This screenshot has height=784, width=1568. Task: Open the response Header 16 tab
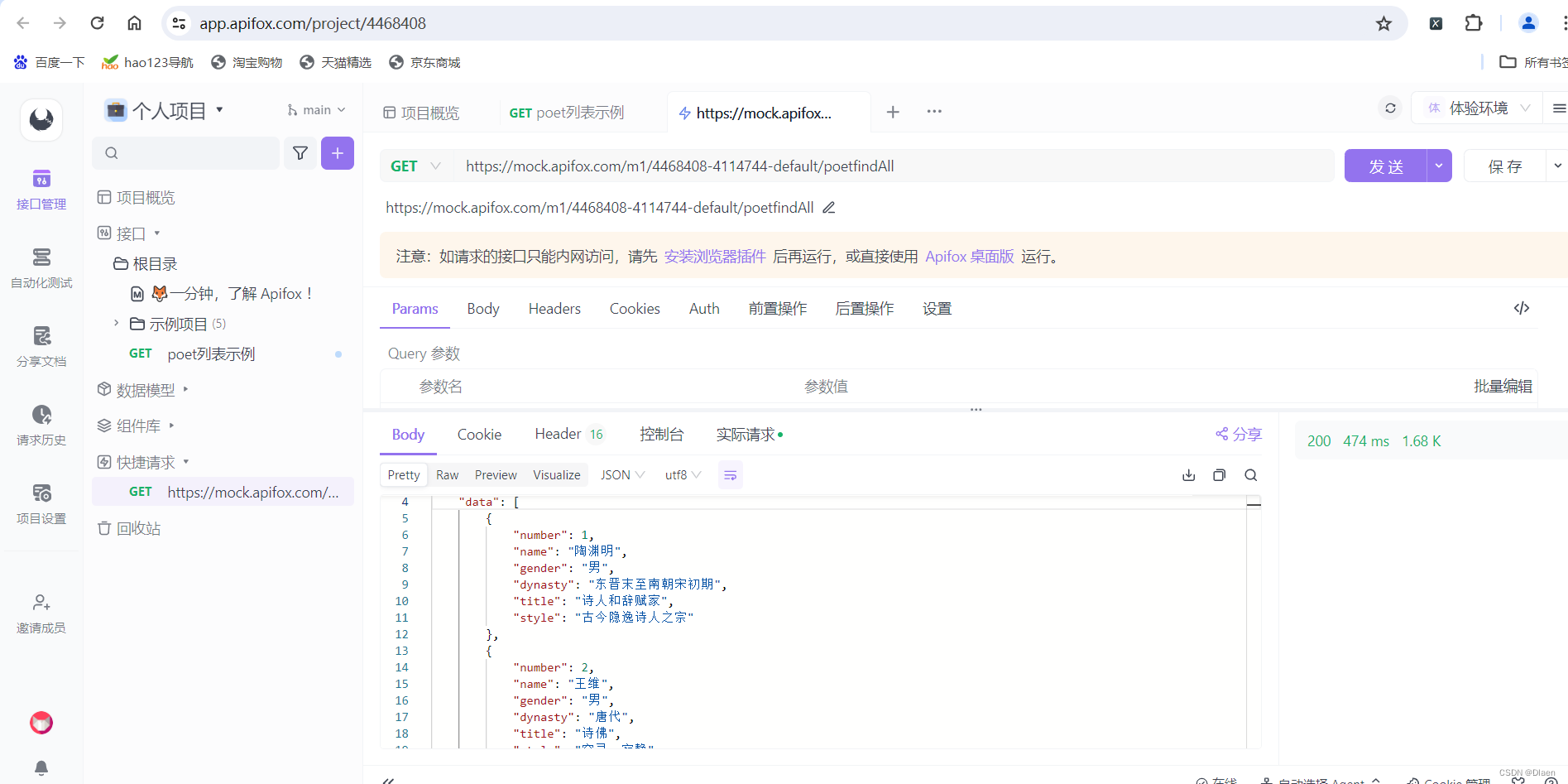coord(570,435)
